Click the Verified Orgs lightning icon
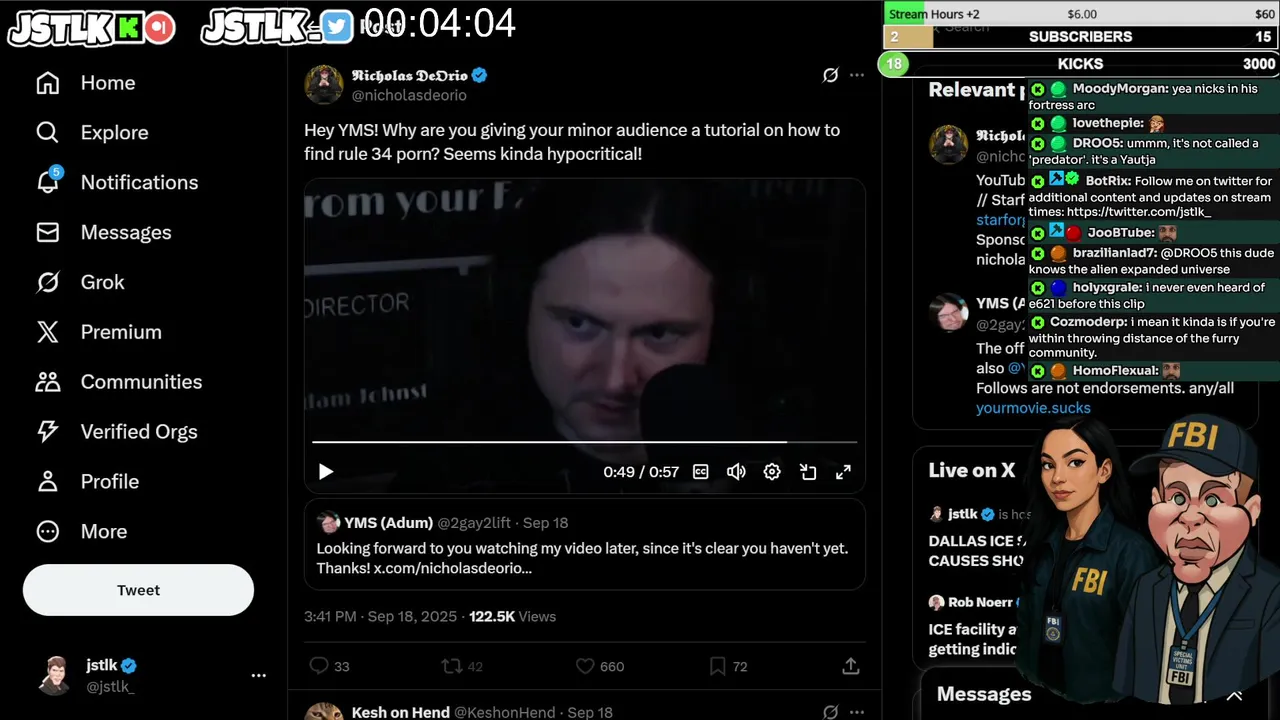The width and height of the screenshot is (1280, 720). [47, 432]
